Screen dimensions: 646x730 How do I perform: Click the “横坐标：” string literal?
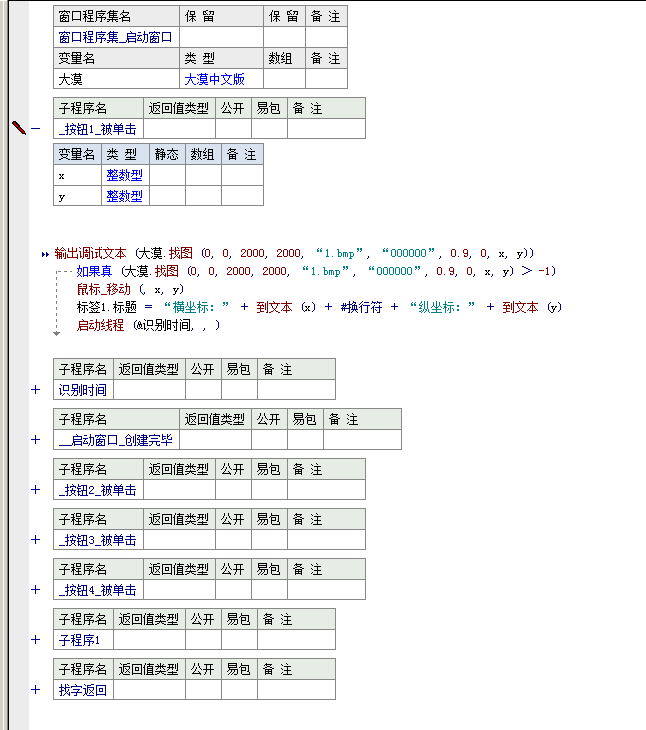[196, 307]
